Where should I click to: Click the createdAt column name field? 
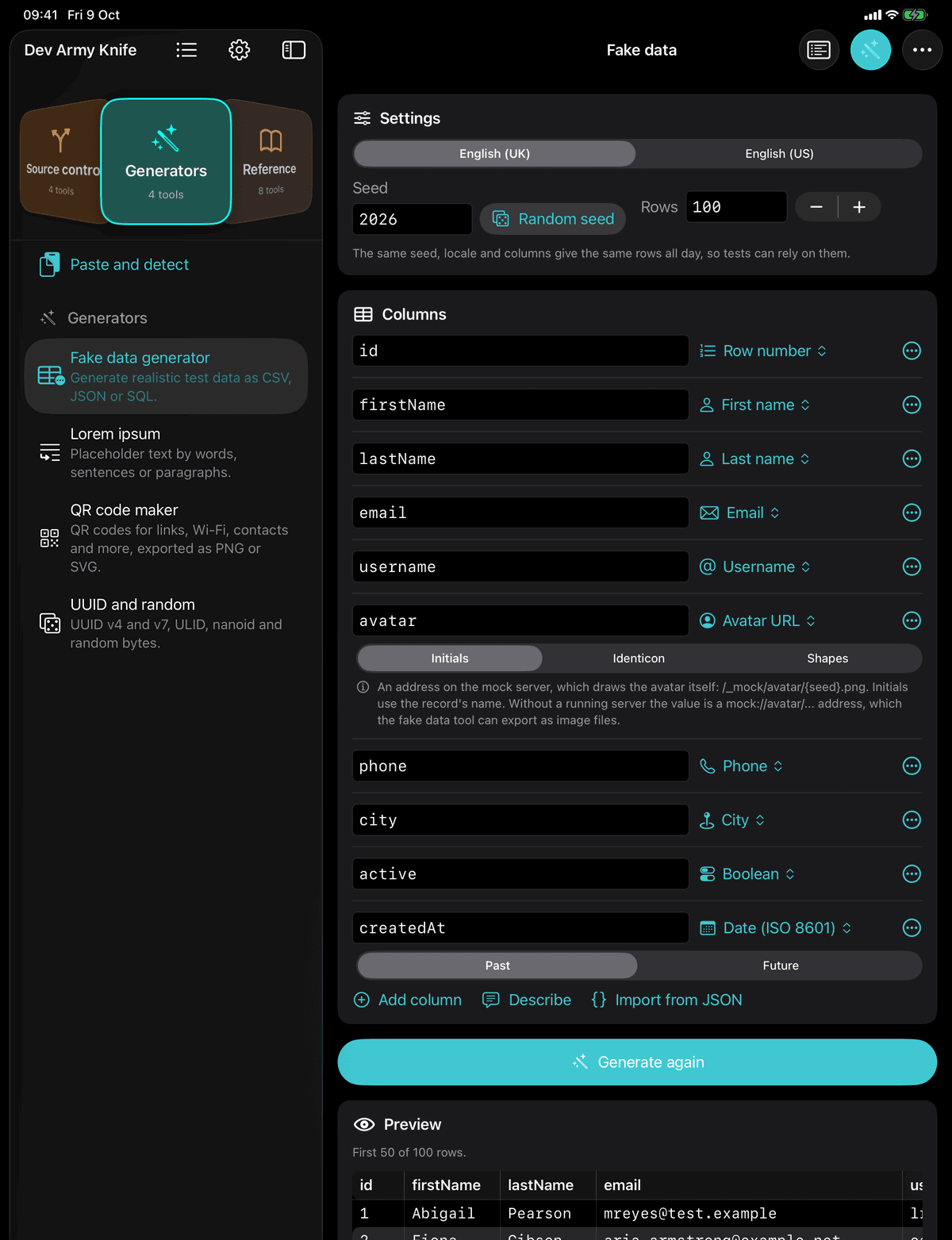click(x=520, y=927)
